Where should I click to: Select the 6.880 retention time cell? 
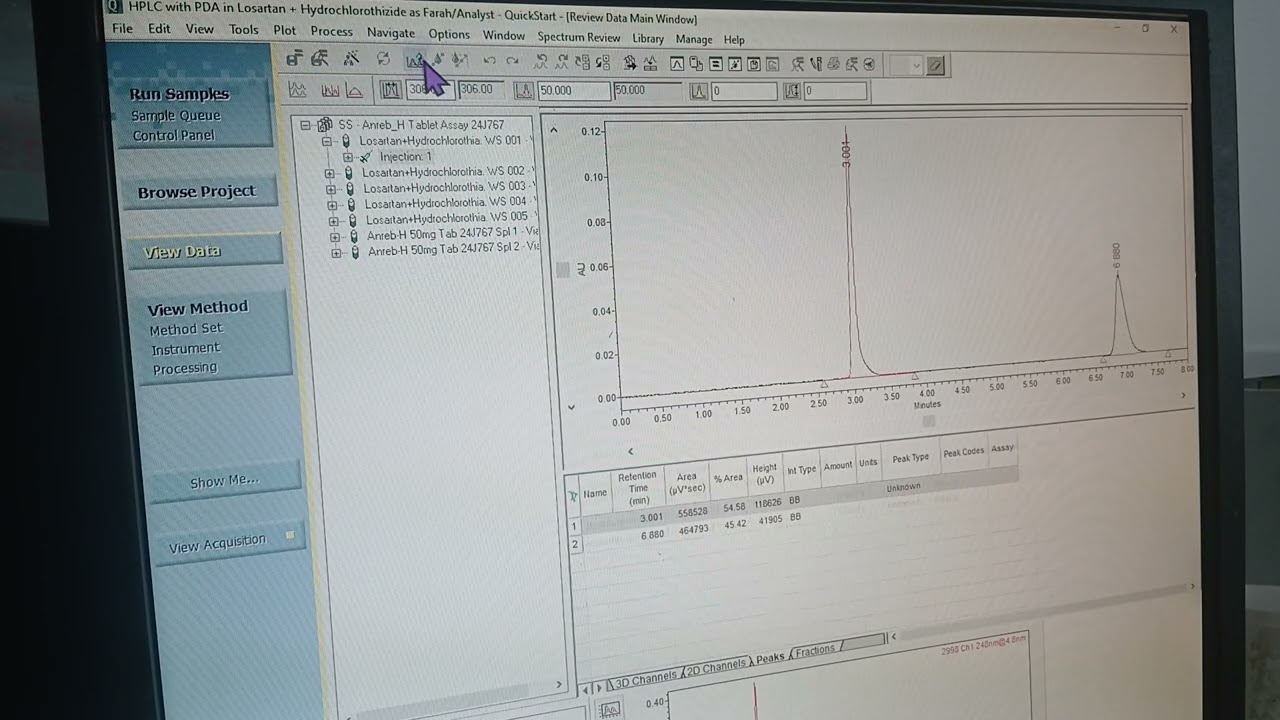click(651, 535)
